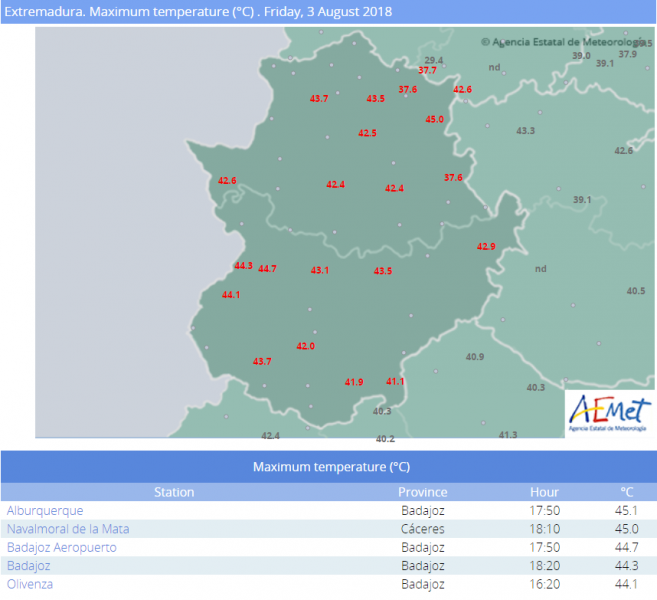Screen dimensions: 657x600
Task: Click the Extremadura page title bar
Action: coord(328,12)
